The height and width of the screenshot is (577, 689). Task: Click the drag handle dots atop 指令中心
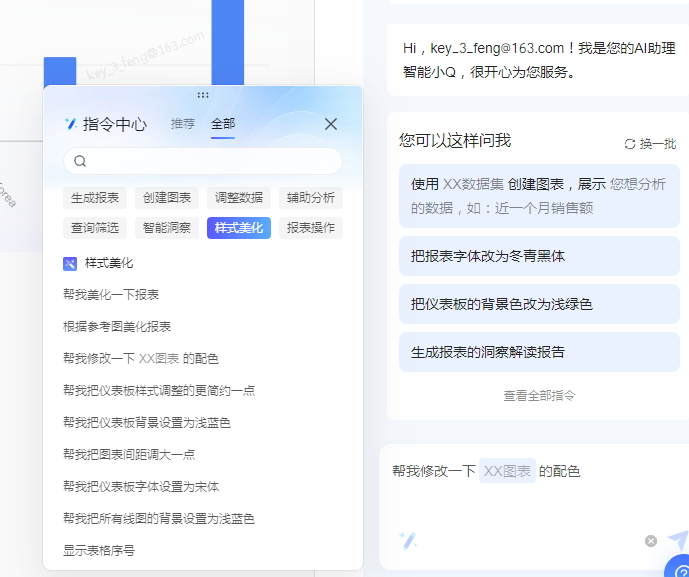(x=203, y=95)
